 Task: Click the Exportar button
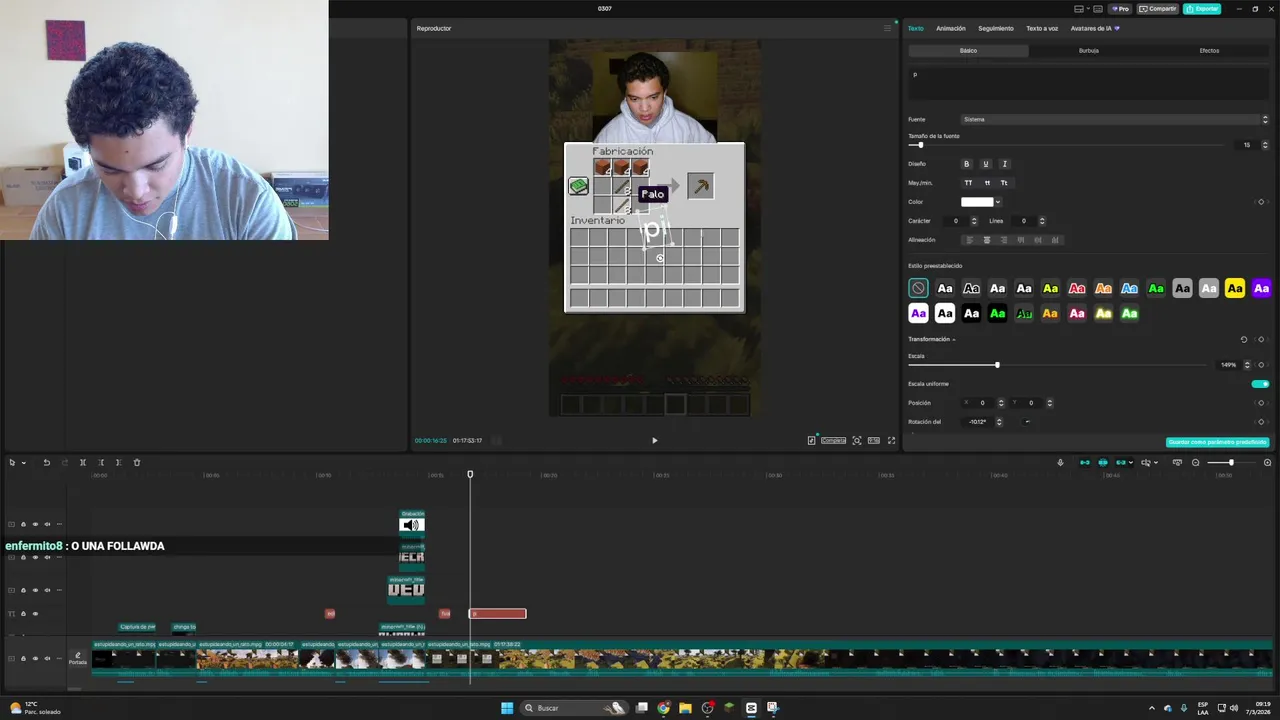point(1202,9)
